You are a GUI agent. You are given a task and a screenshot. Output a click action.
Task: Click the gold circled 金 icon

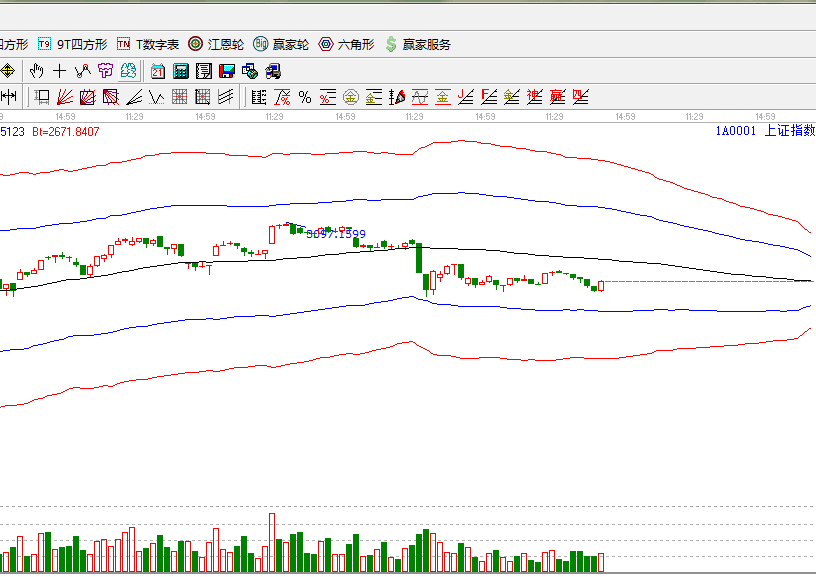[351, 97]
